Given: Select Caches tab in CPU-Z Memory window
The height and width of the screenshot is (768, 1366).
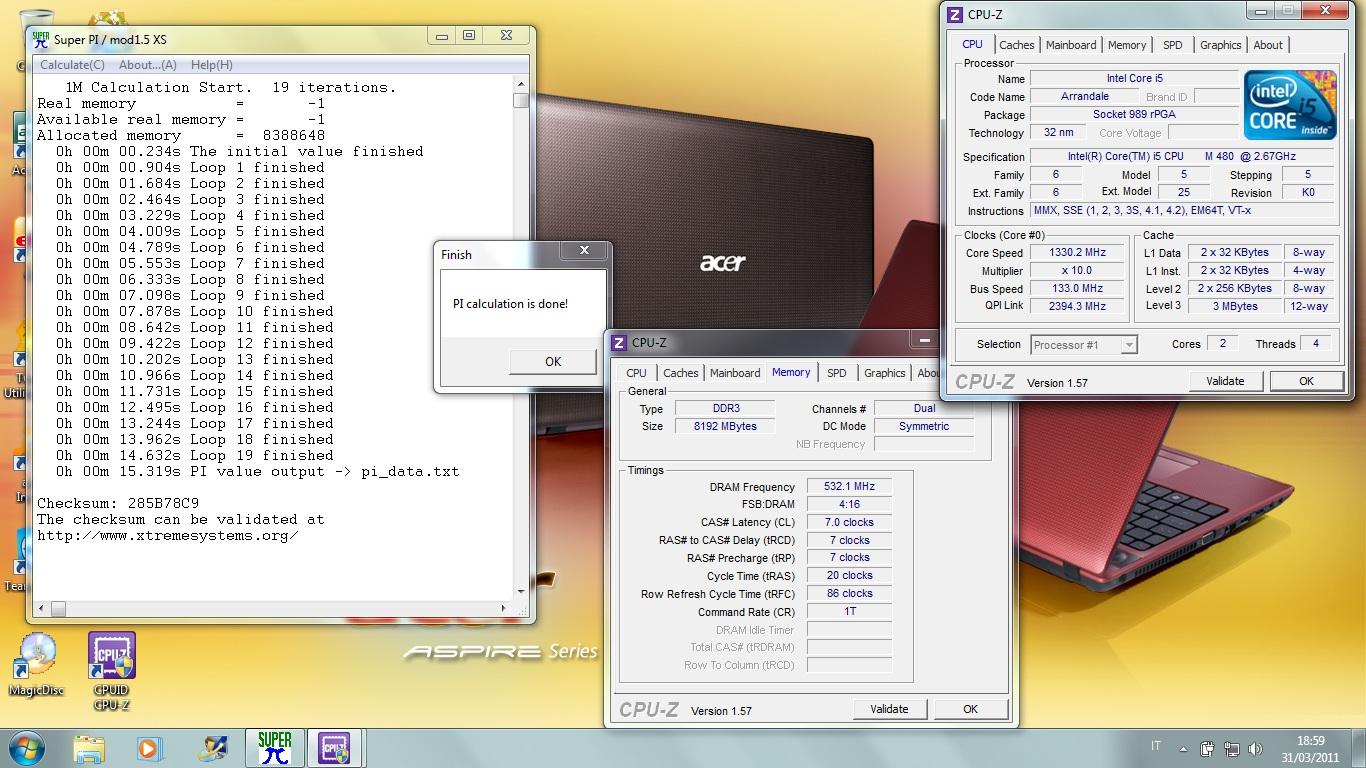Looking at the screenshot, I should (x=681, y=373).
